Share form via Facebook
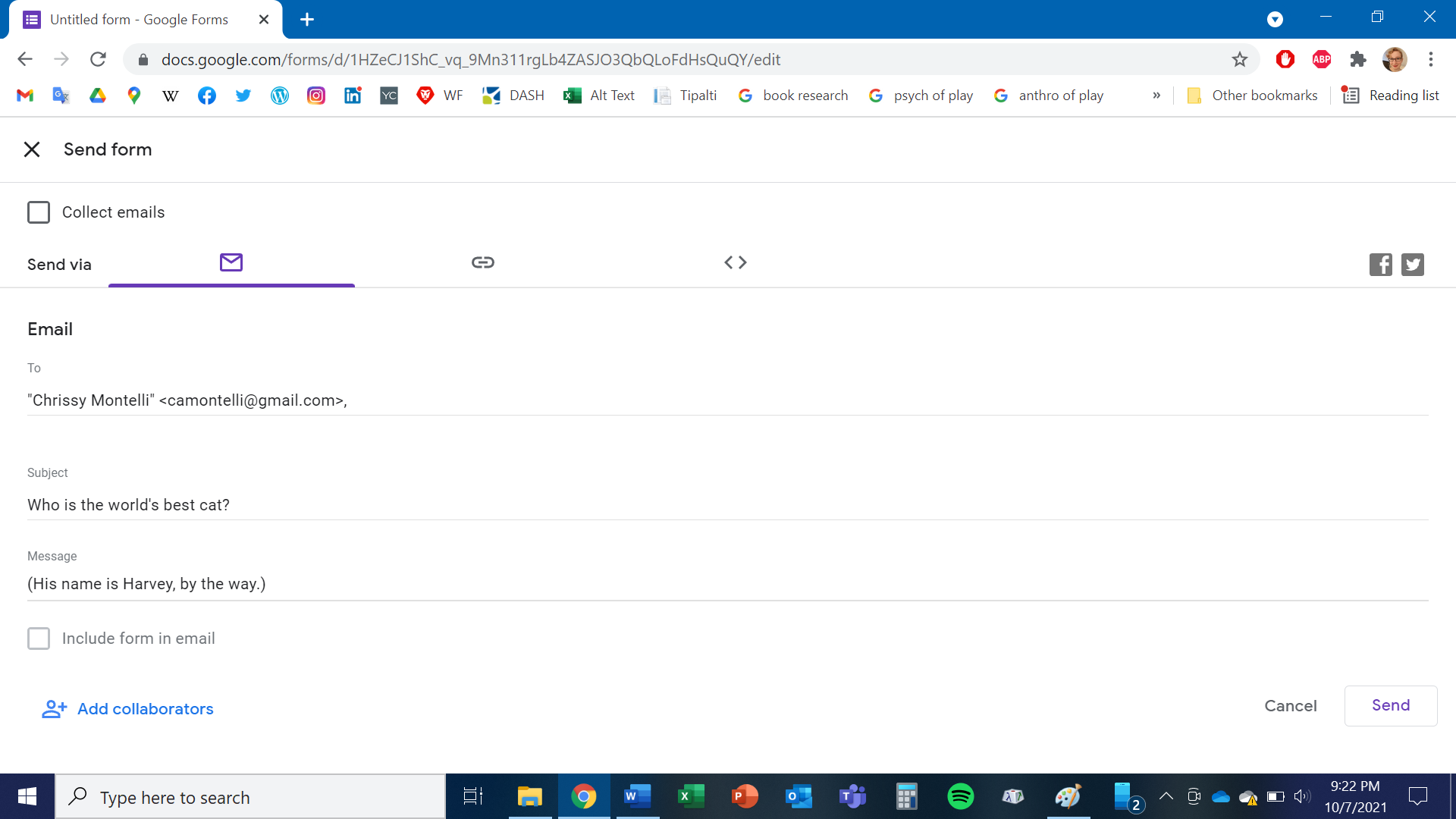This screenshot has width=1456, height=819. 1381,264
